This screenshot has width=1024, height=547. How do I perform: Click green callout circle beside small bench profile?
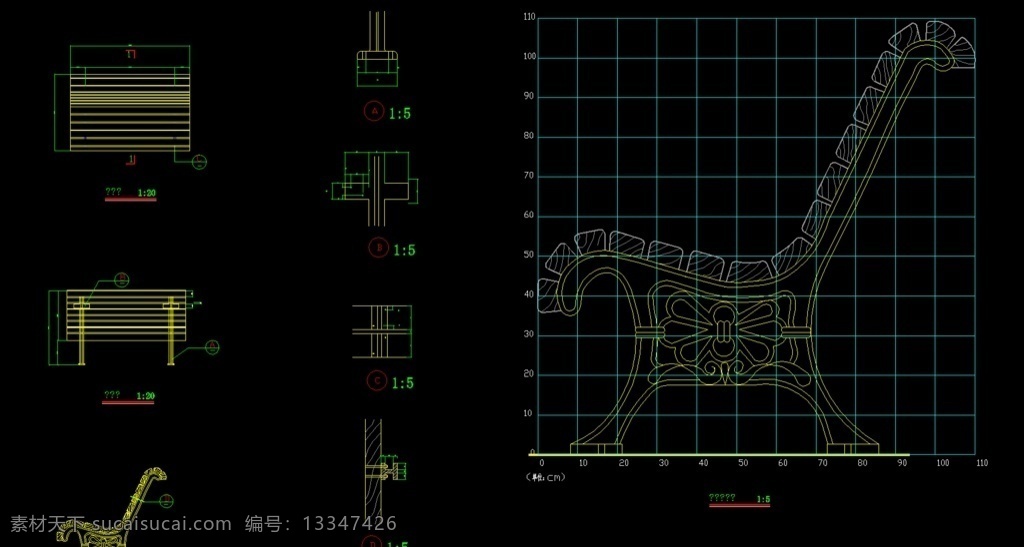tap(166, 501)
